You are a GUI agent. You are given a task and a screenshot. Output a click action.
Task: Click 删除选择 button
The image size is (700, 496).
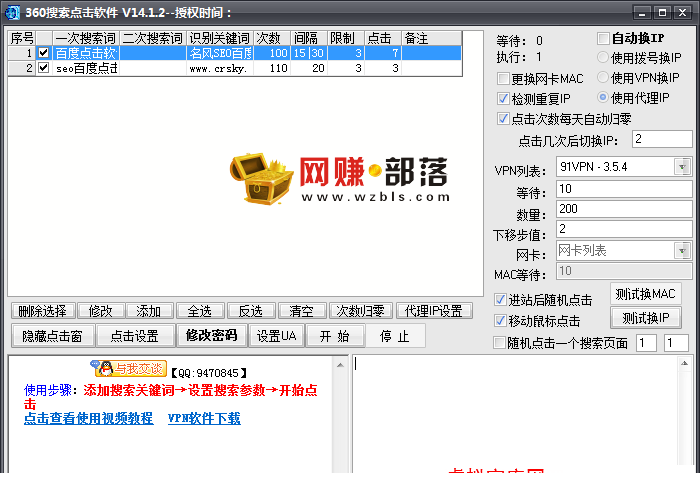pos(42,311)
